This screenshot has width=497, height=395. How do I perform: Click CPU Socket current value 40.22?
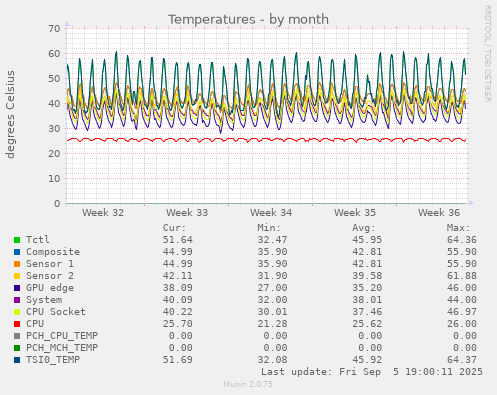(178, 312)
